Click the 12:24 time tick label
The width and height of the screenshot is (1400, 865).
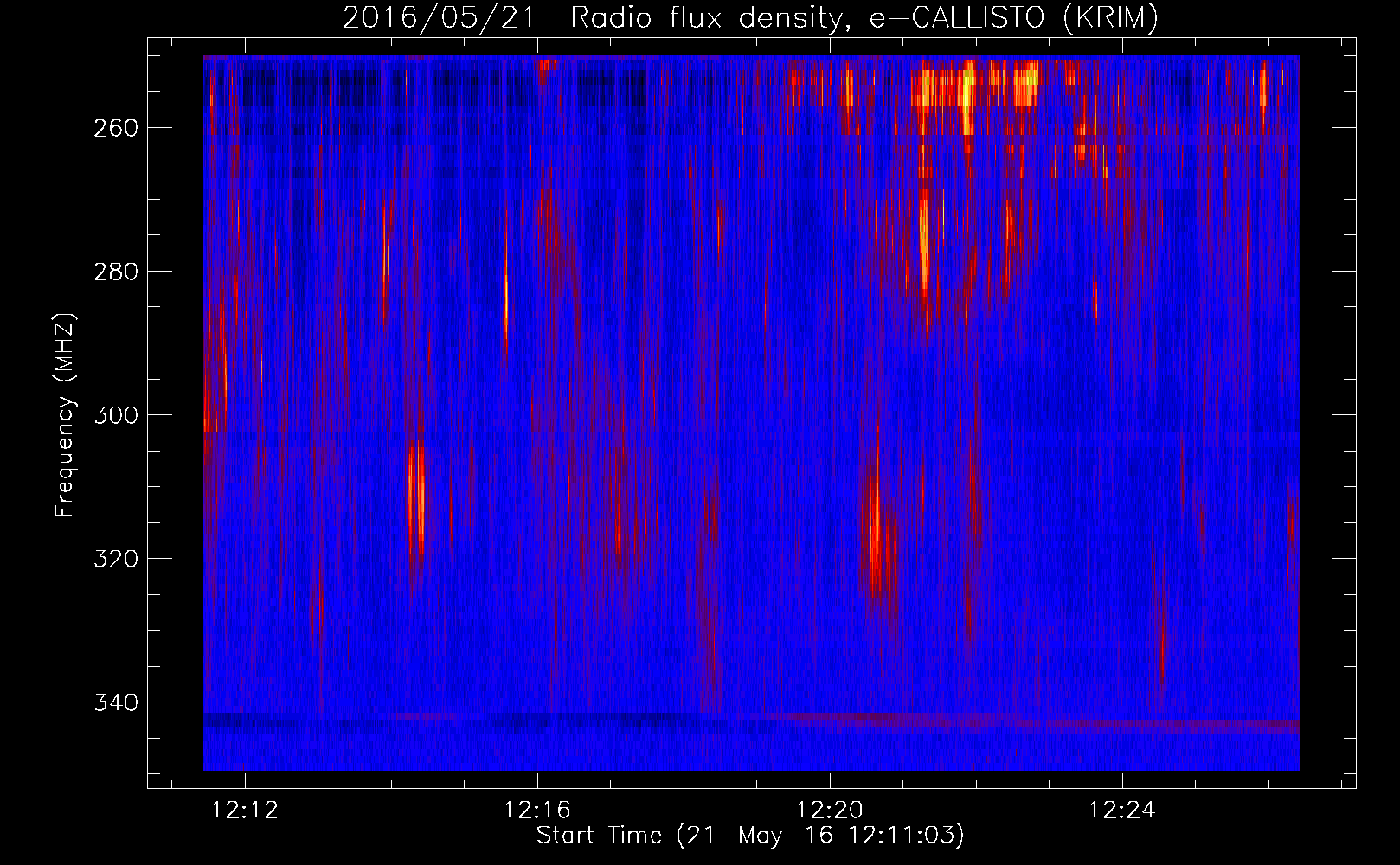click(1122, 811)
